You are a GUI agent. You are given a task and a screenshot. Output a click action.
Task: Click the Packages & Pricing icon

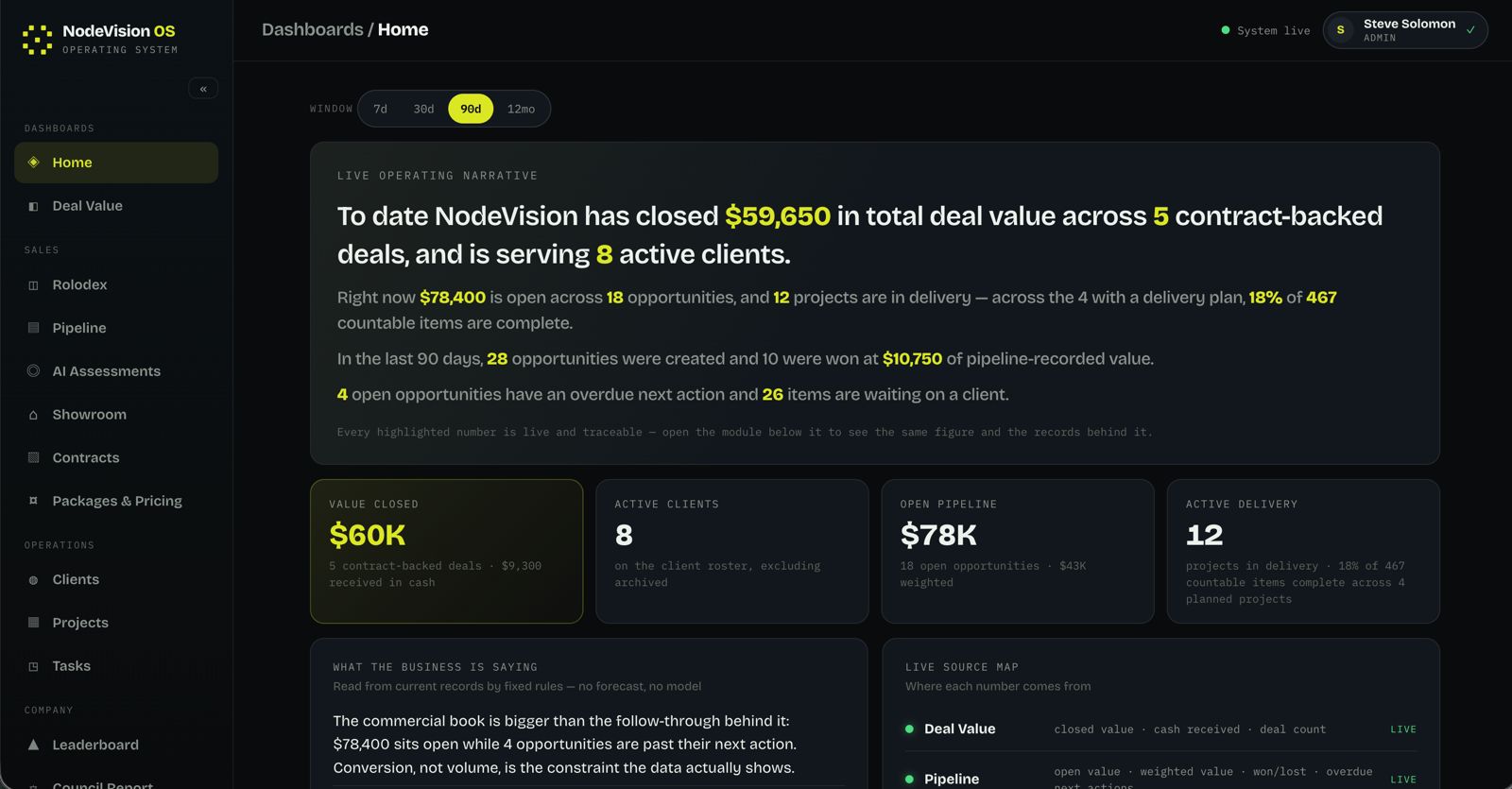coord(34,501)
